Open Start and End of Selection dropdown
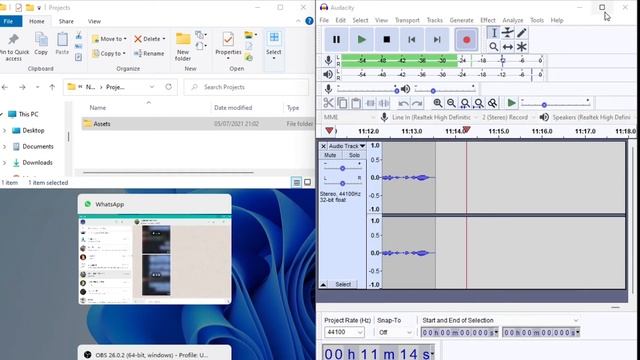This screenshot has width=640, height=360. (x=500, y=320)
